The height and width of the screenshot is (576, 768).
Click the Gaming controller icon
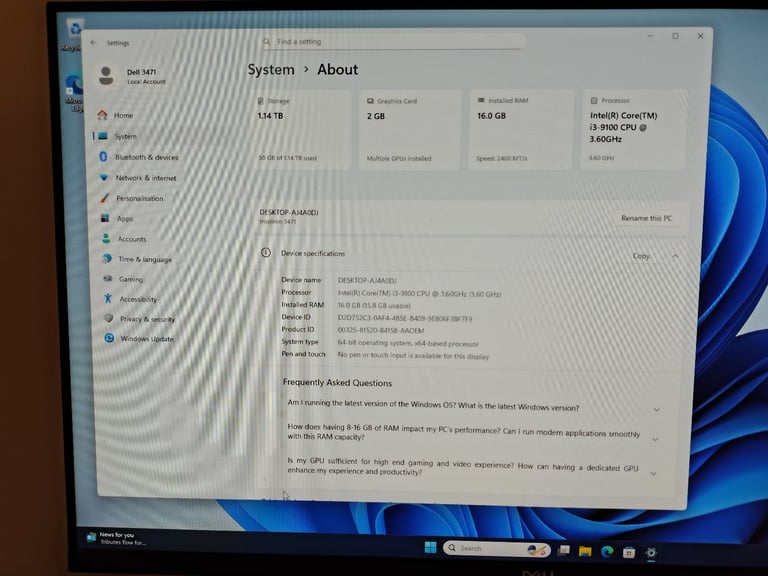[108, 278]
